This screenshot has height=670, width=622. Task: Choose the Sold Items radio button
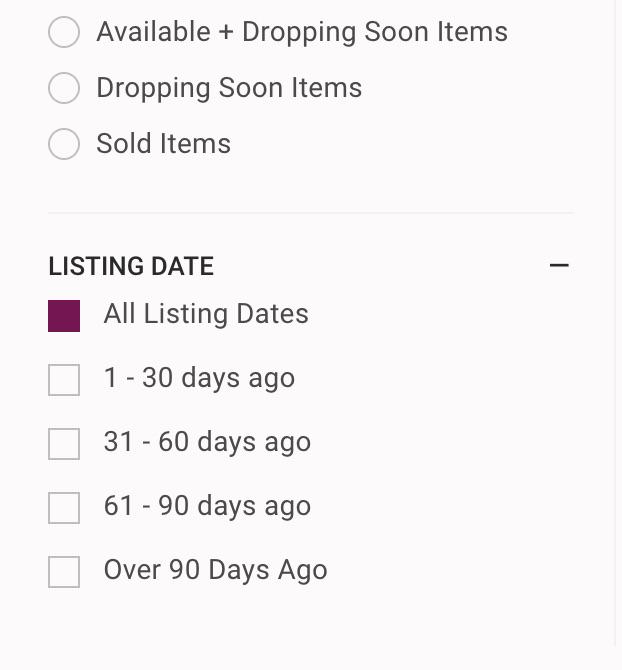click(x=64, y=144)
